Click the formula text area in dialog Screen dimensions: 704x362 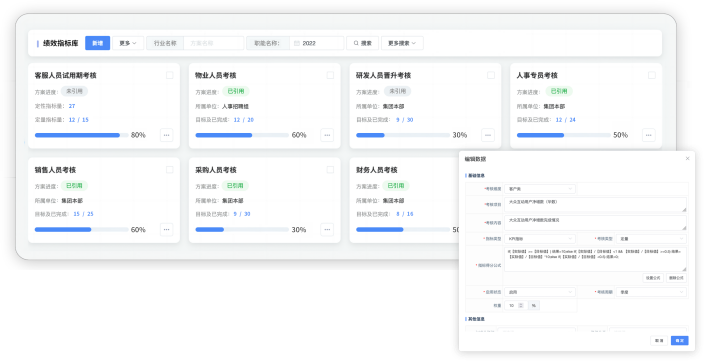coord(595,259)
